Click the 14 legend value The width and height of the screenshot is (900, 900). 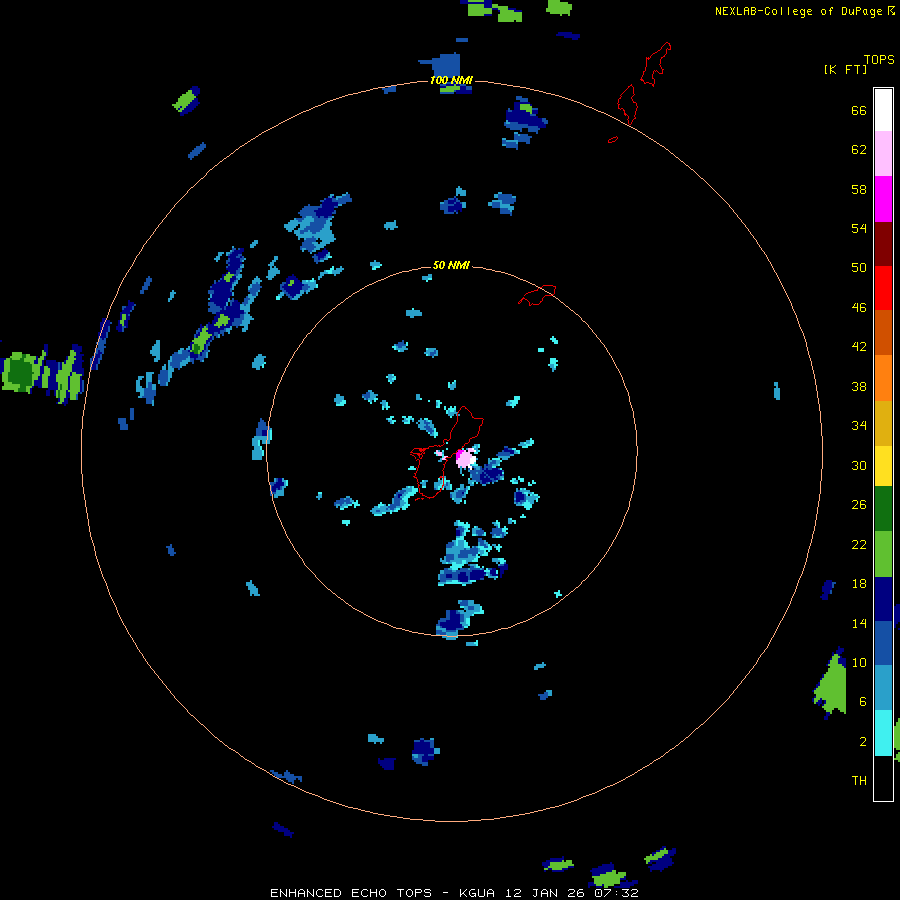coord(859,623)
